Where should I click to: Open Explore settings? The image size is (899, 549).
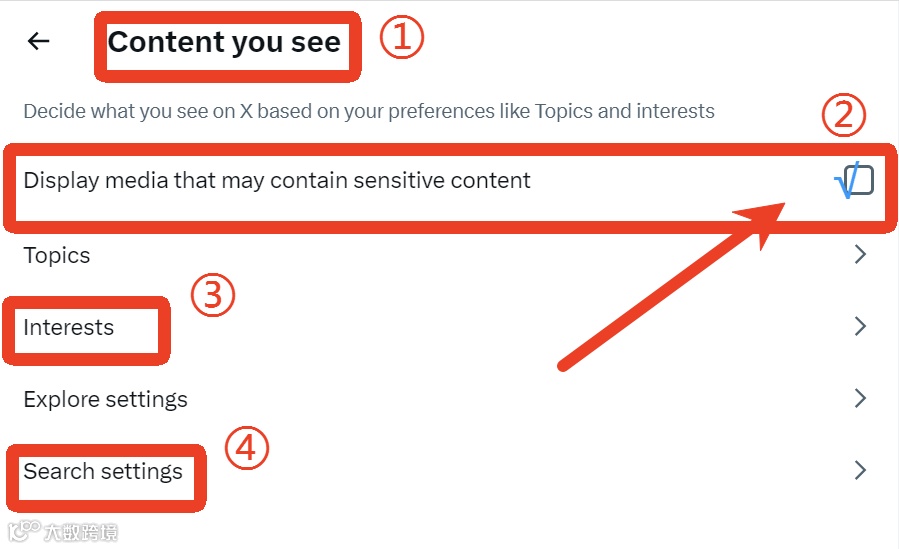(105, 399)
